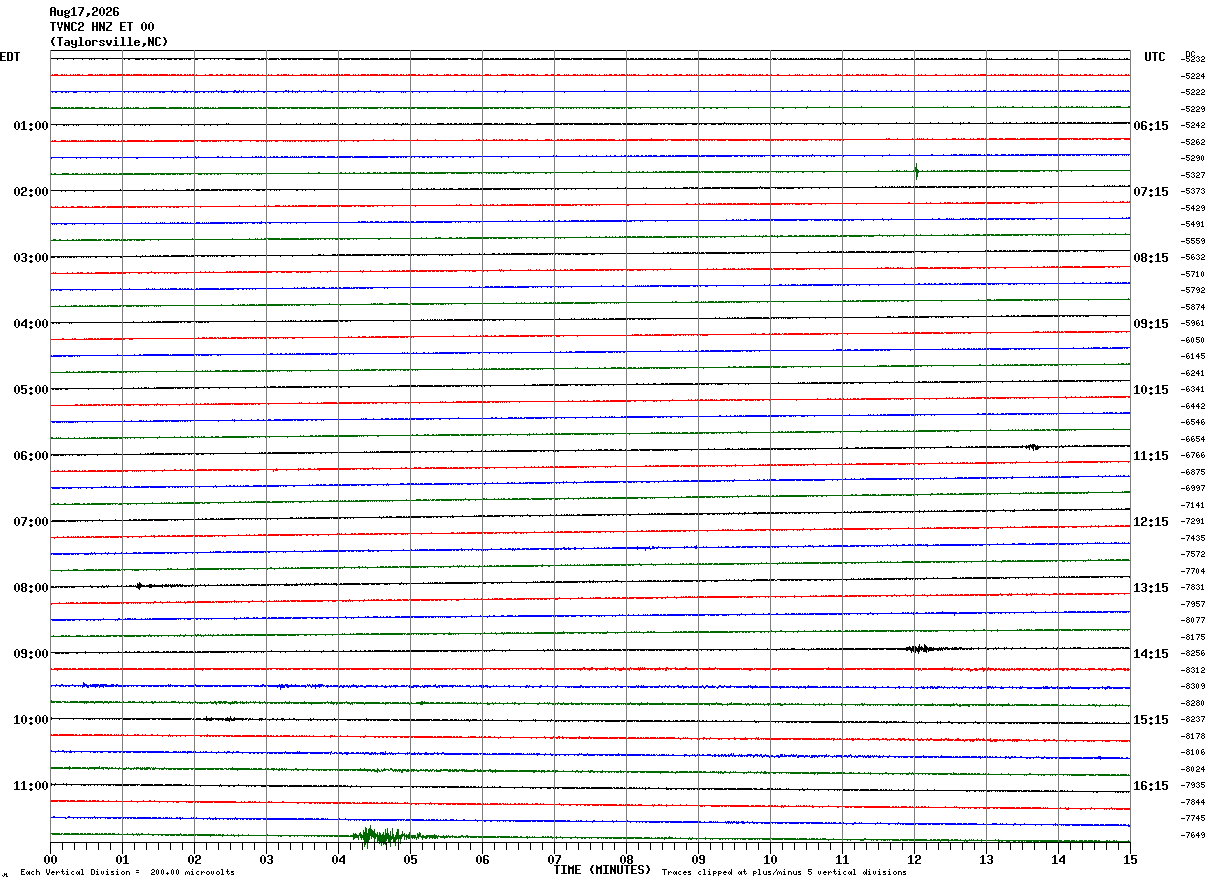Click the 00 minute axis tick label
This screenshot has width=1210, height=886.
coord(50,859)
